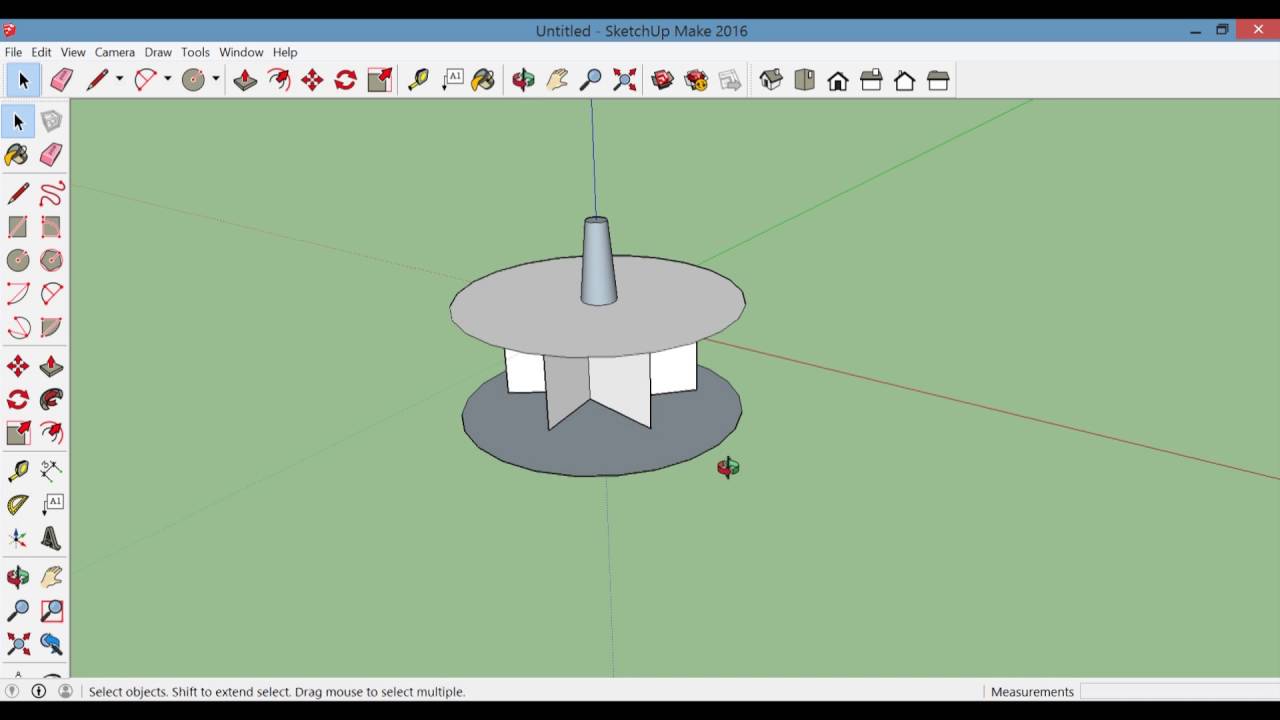This screenshot has width=1280, height=720.
Task: Select the Tape Measure in top toolbar
Action: coord(418,80)
